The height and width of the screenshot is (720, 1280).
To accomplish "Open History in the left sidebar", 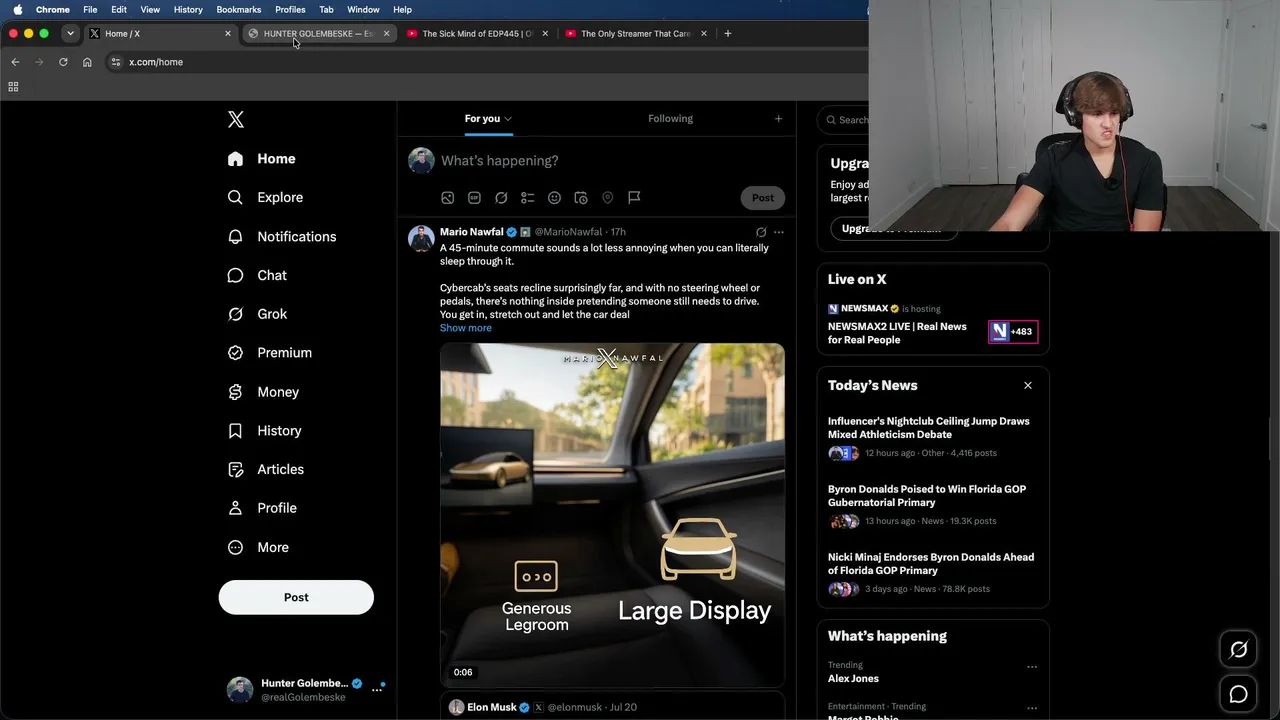I will (x=264, y=431).
